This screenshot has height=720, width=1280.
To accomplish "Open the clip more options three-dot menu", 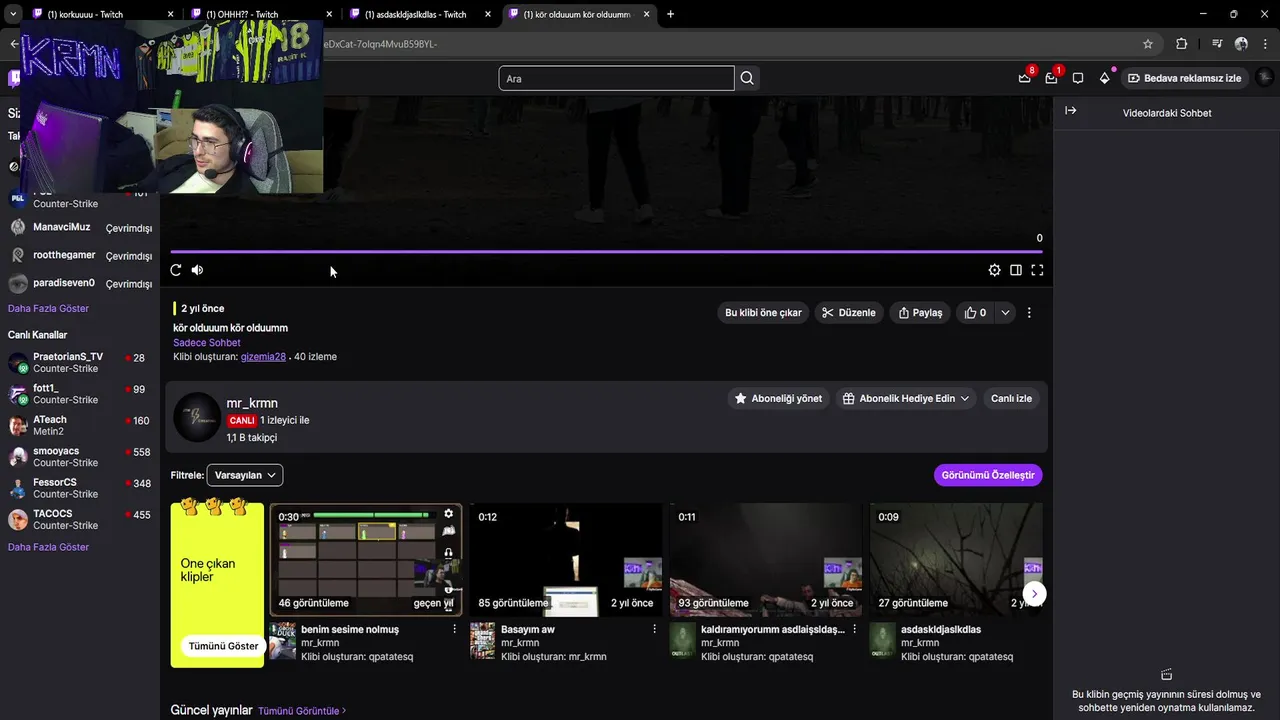I will [1029, 313].
